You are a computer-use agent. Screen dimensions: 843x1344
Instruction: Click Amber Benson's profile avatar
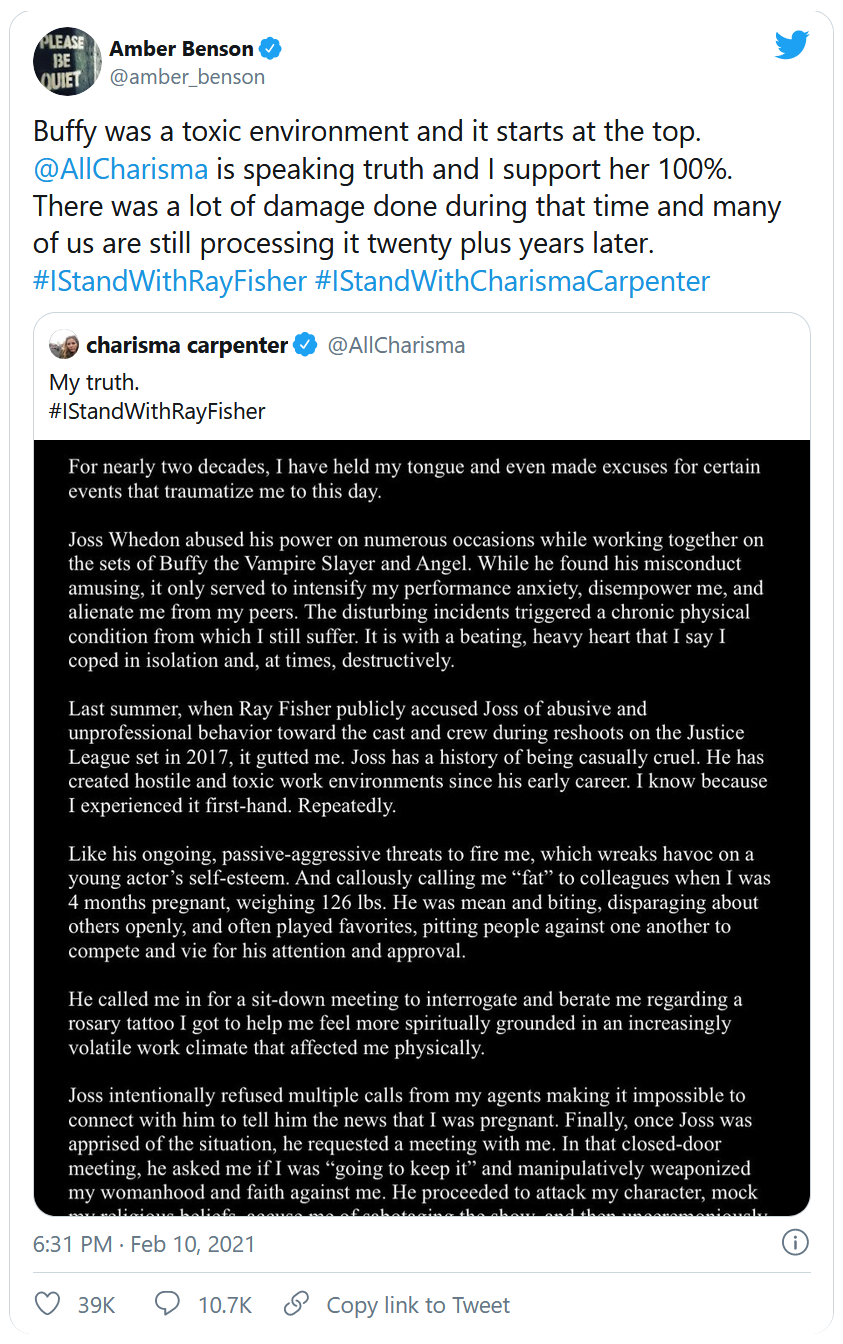click(67, 62)
